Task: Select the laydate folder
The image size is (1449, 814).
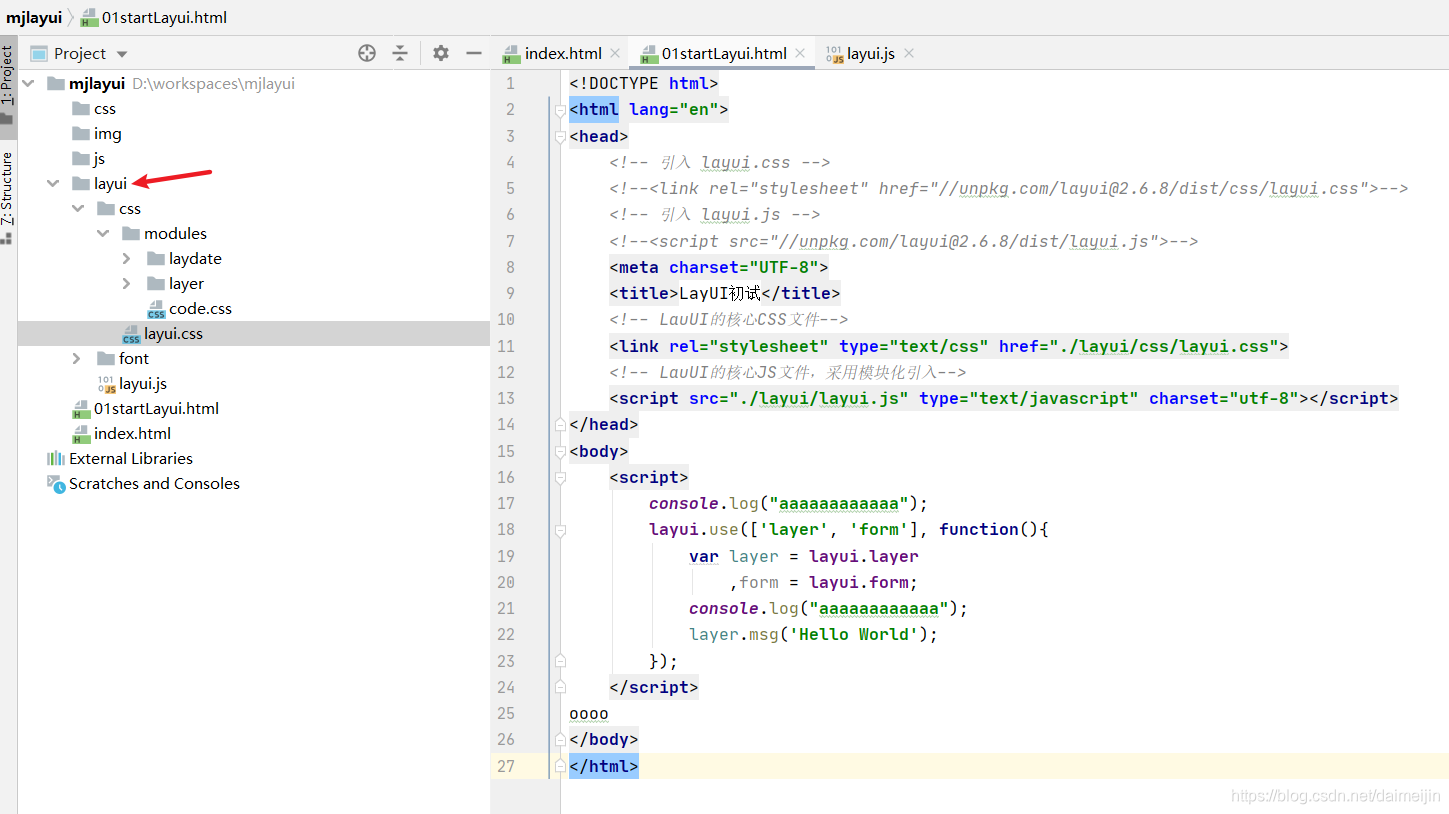Action: coord(195,259)
